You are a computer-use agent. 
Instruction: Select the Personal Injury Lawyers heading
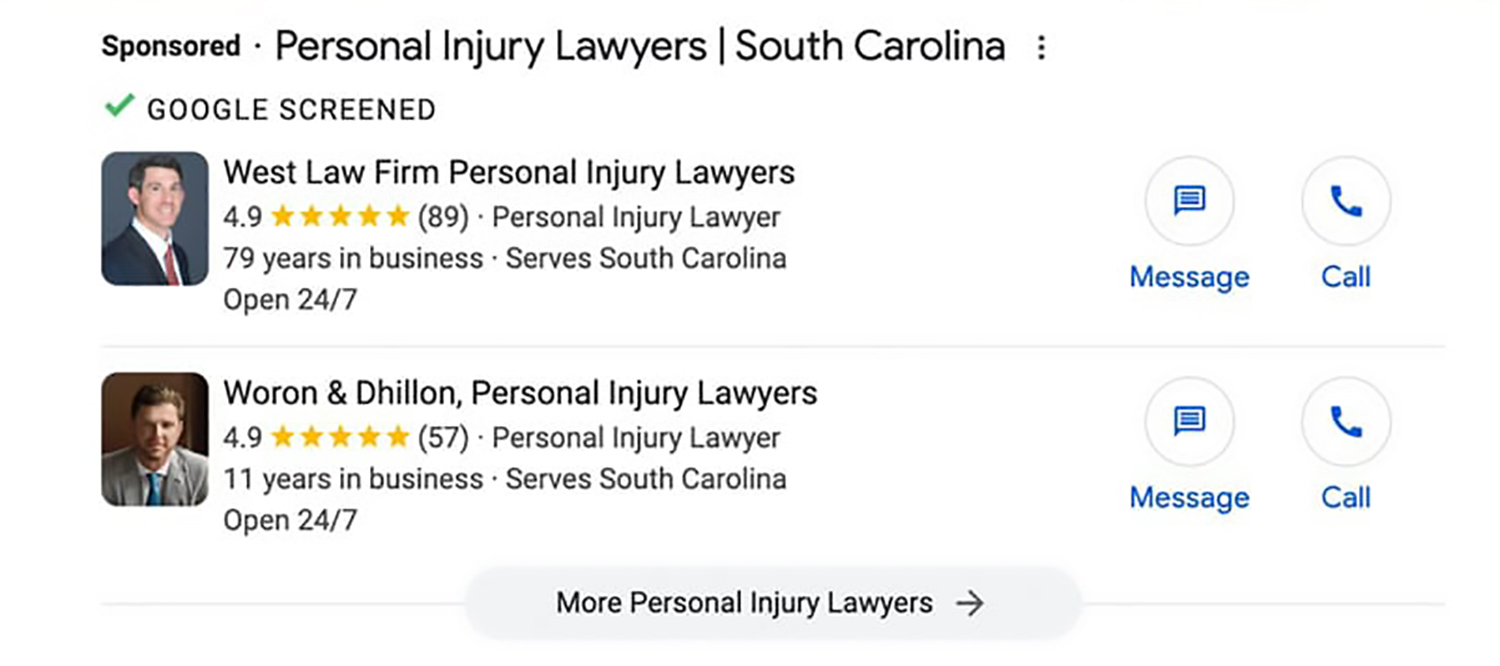640,46
